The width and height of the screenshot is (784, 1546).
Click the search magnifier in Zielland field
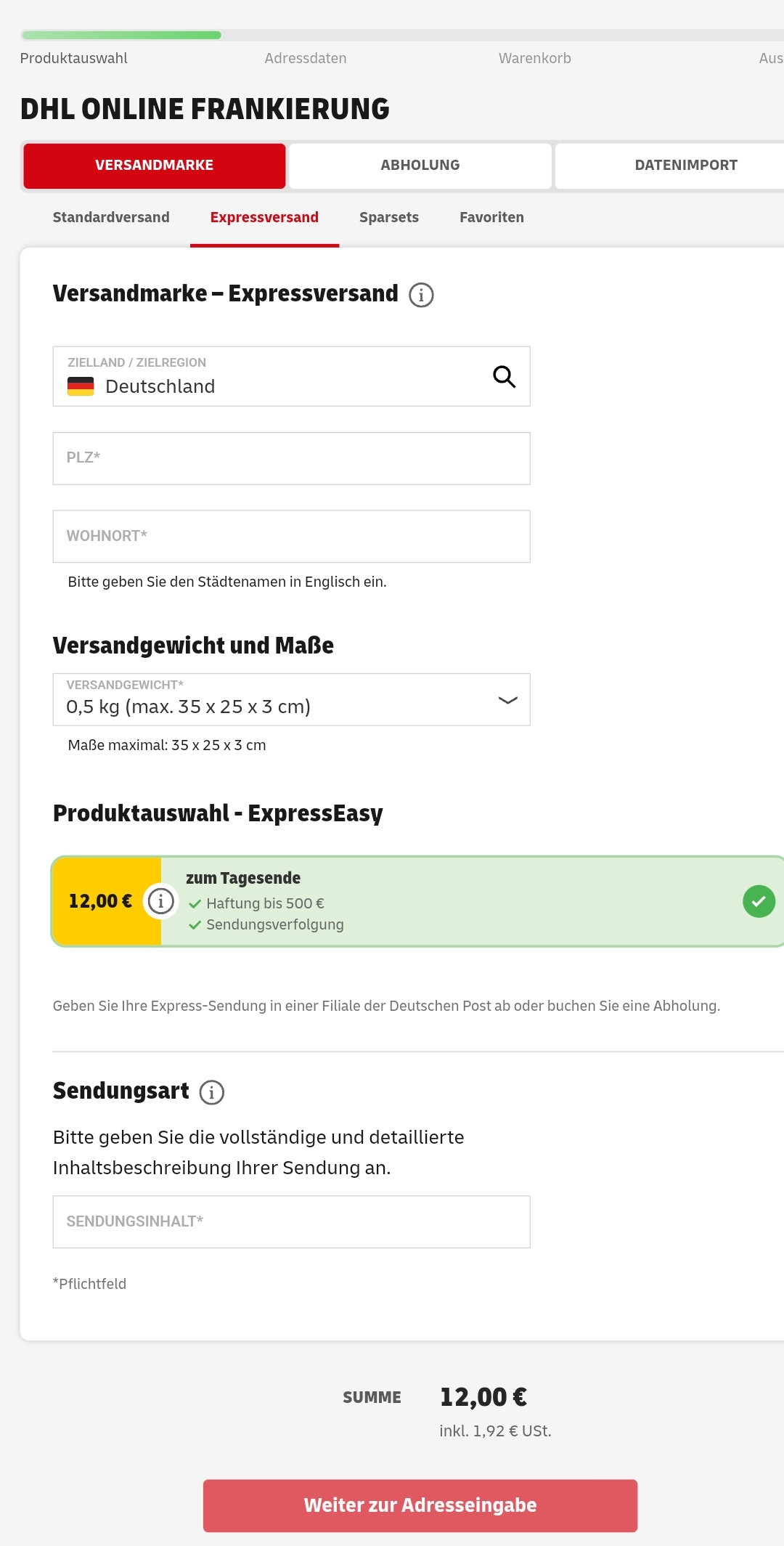504,376
